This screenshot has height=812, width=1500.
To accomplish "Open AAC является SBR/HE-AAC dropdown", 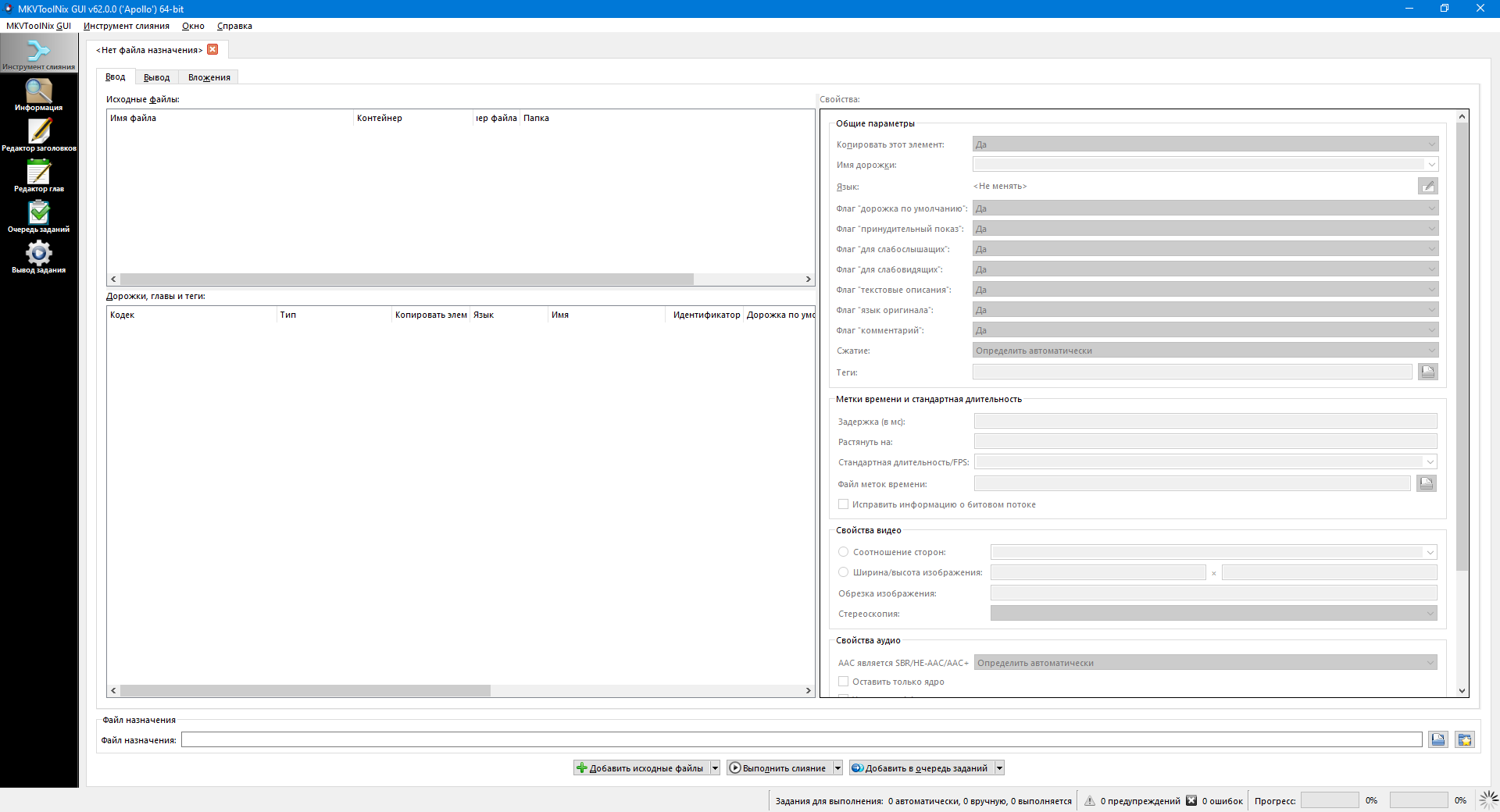I will pyautogui.click(x=1205, y=663).
